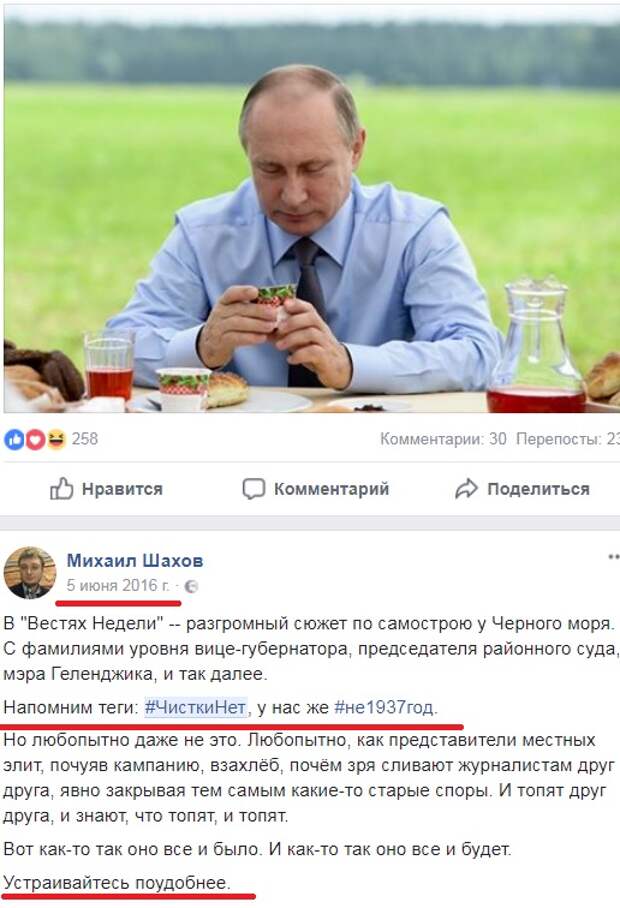620x908 pixels.
Task: Open Михаил Шахов profile picture
Action: [30, 573]
